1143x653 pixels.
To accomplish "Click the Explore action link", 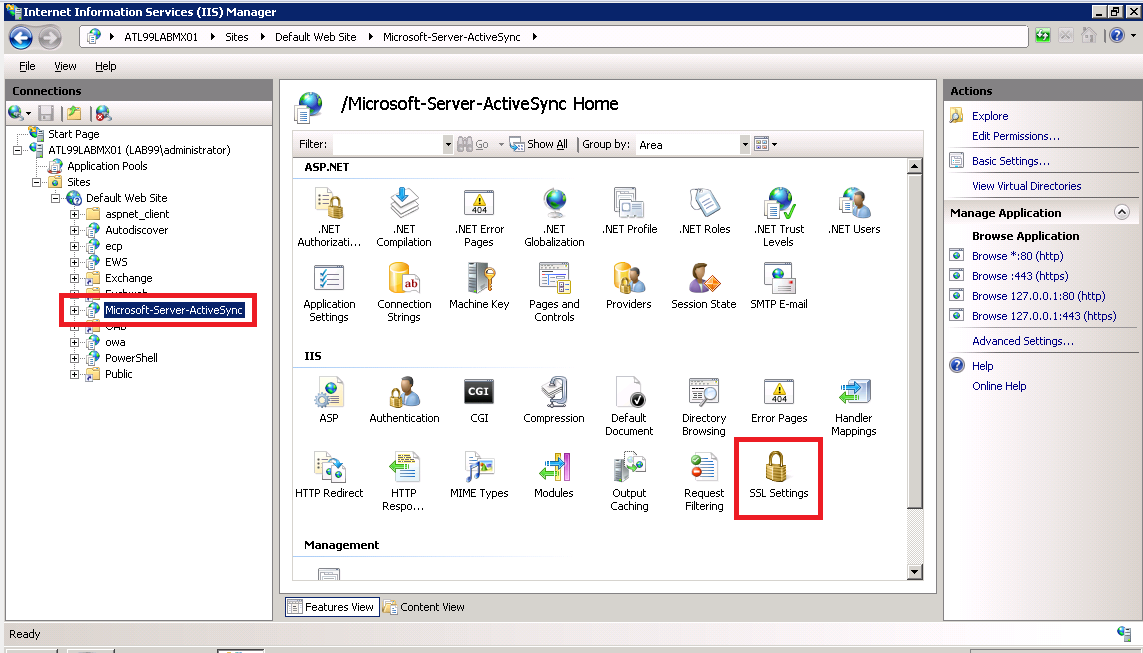I will (990, 116).
